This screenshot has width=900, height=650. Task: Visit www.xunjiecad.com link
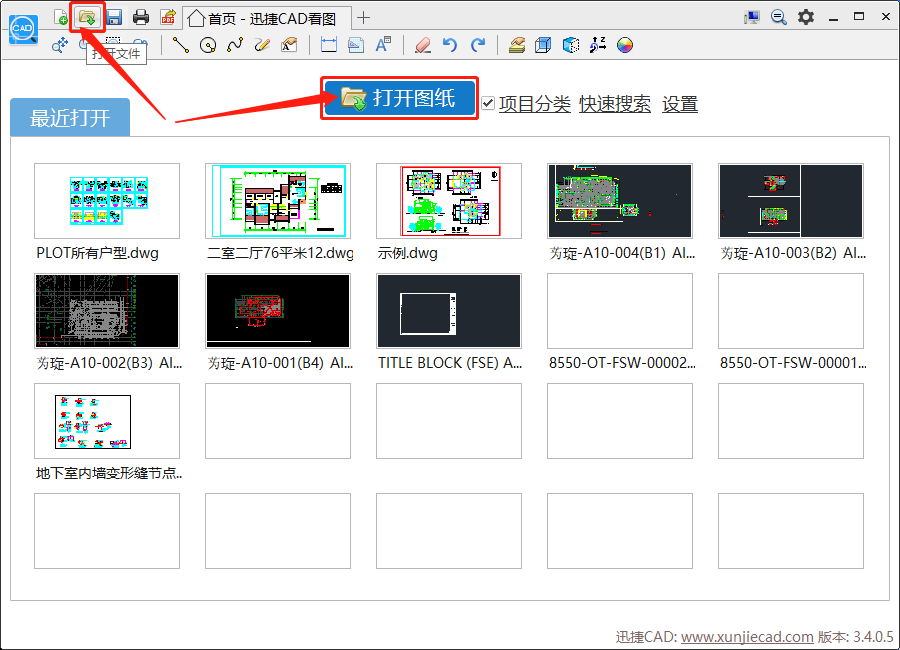pyautogui.click(x=747, y=637)
